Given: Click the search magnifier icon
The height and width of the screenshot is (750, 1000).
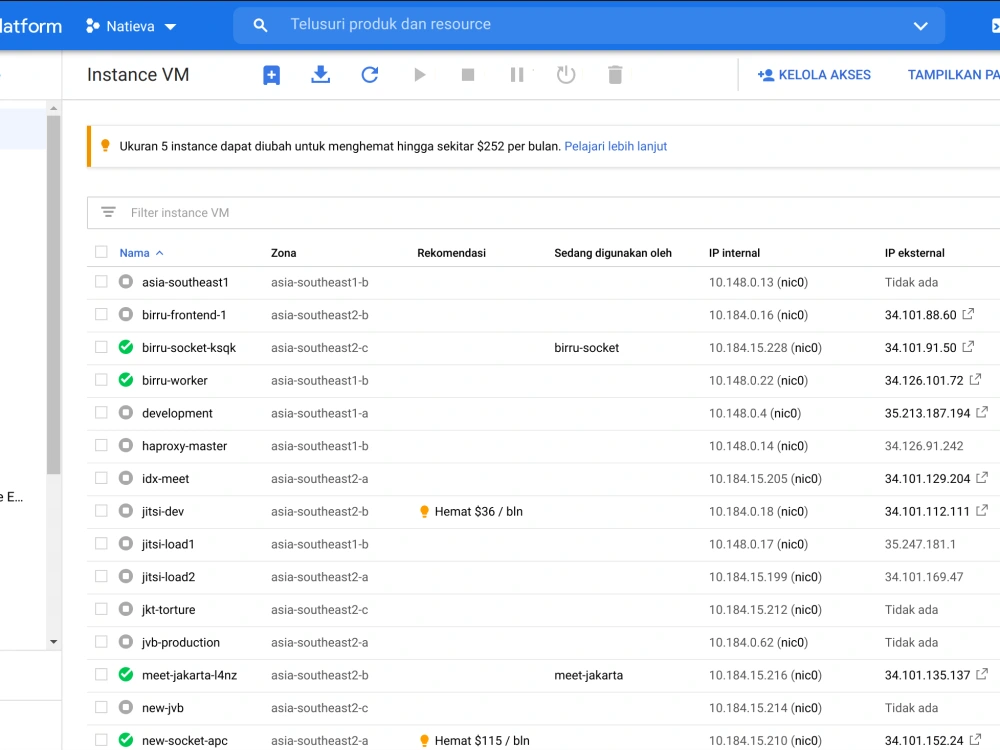Looking at the screenshot, I should click(260, 26).
